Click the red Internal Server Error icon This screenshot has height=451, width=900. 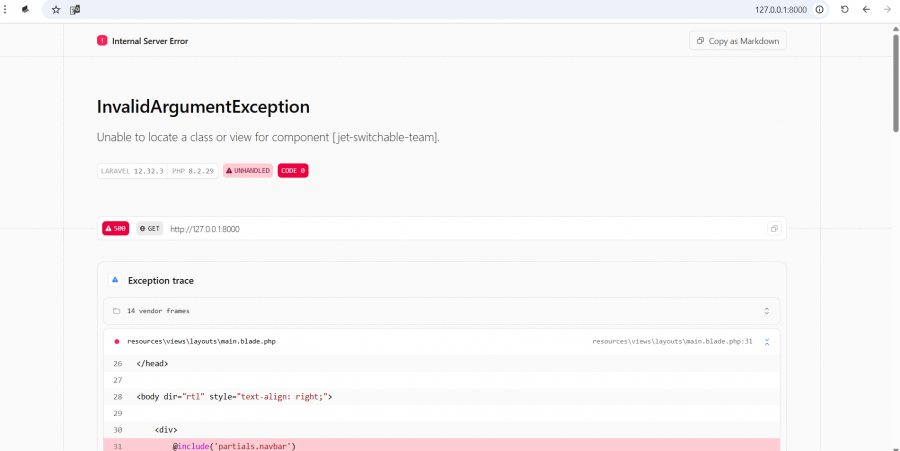(x=102, y=41)
